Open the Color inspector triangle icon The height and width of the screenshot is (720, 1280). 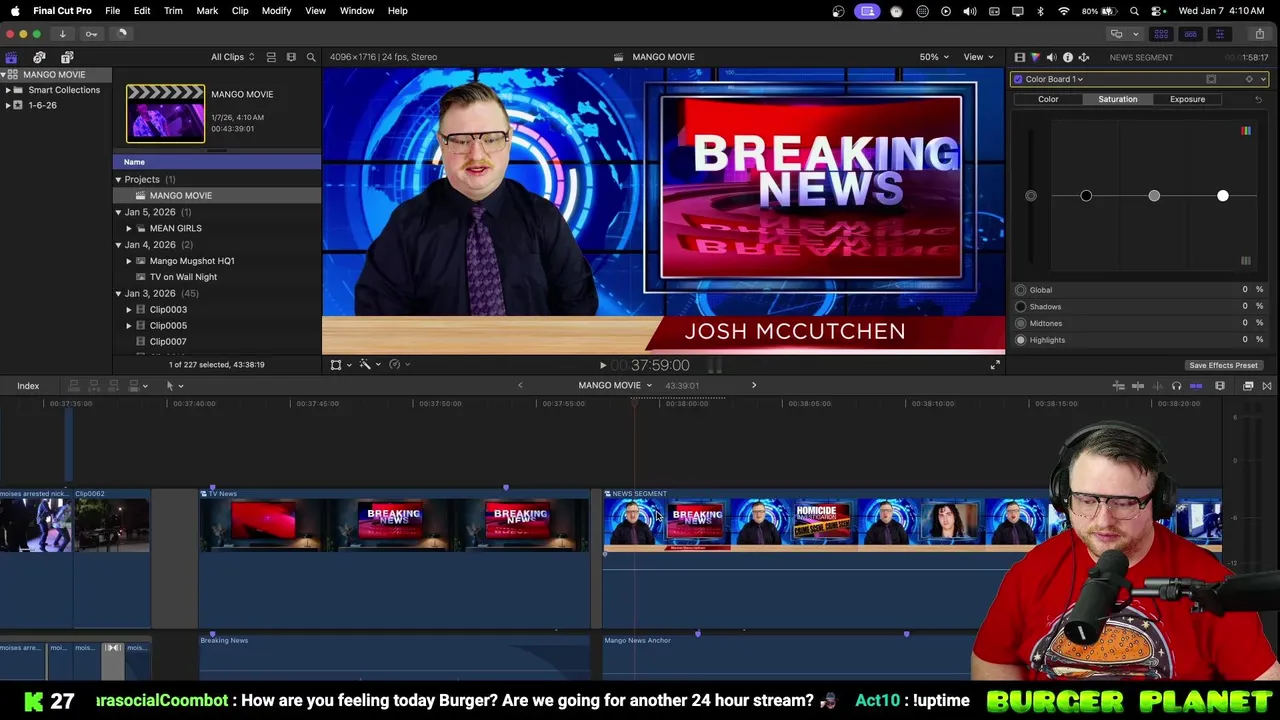pyautogui.click(x=1035, y=57)
